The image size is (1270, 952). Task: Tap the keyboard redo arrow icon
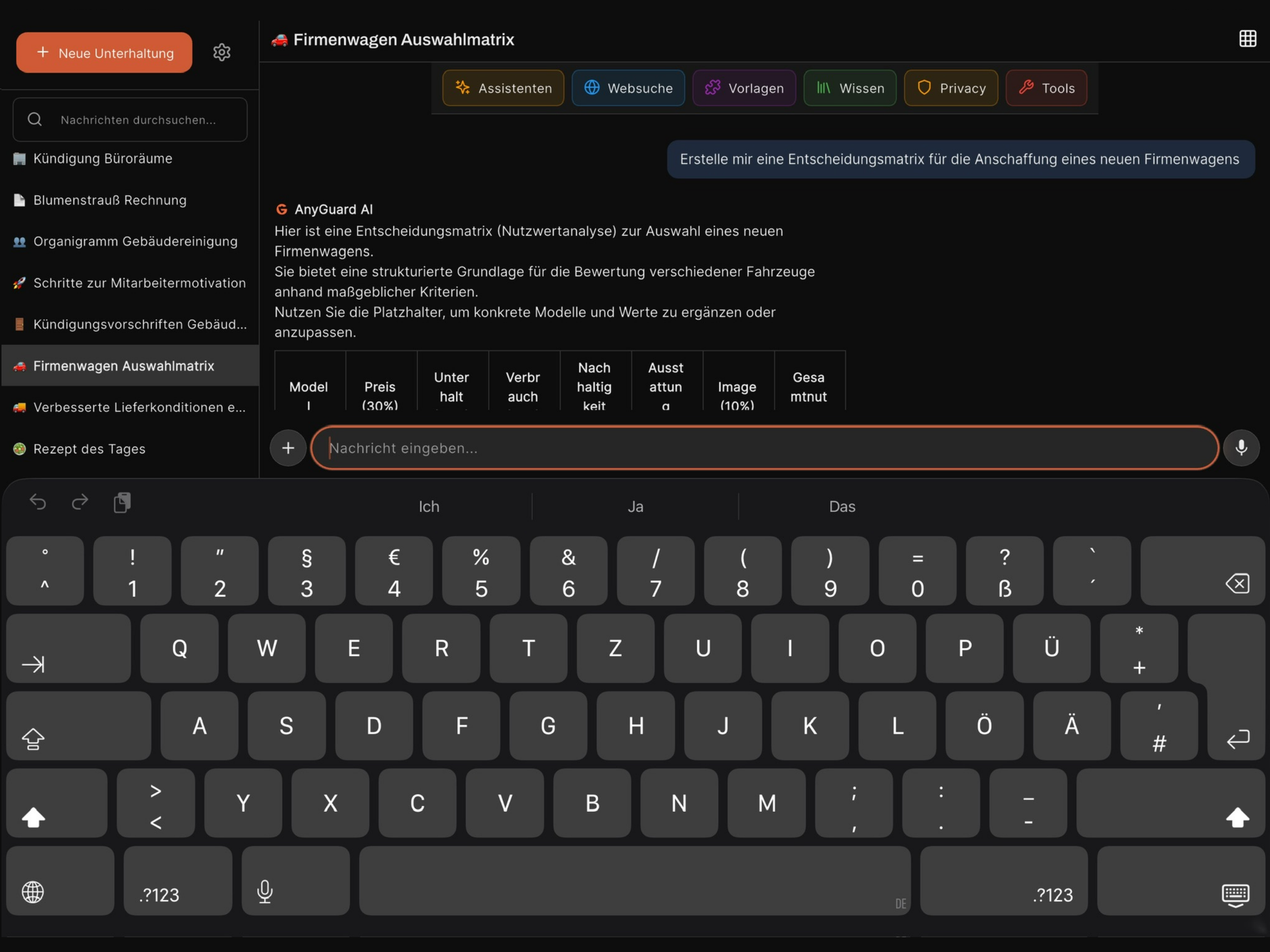[x=80, y=503]
